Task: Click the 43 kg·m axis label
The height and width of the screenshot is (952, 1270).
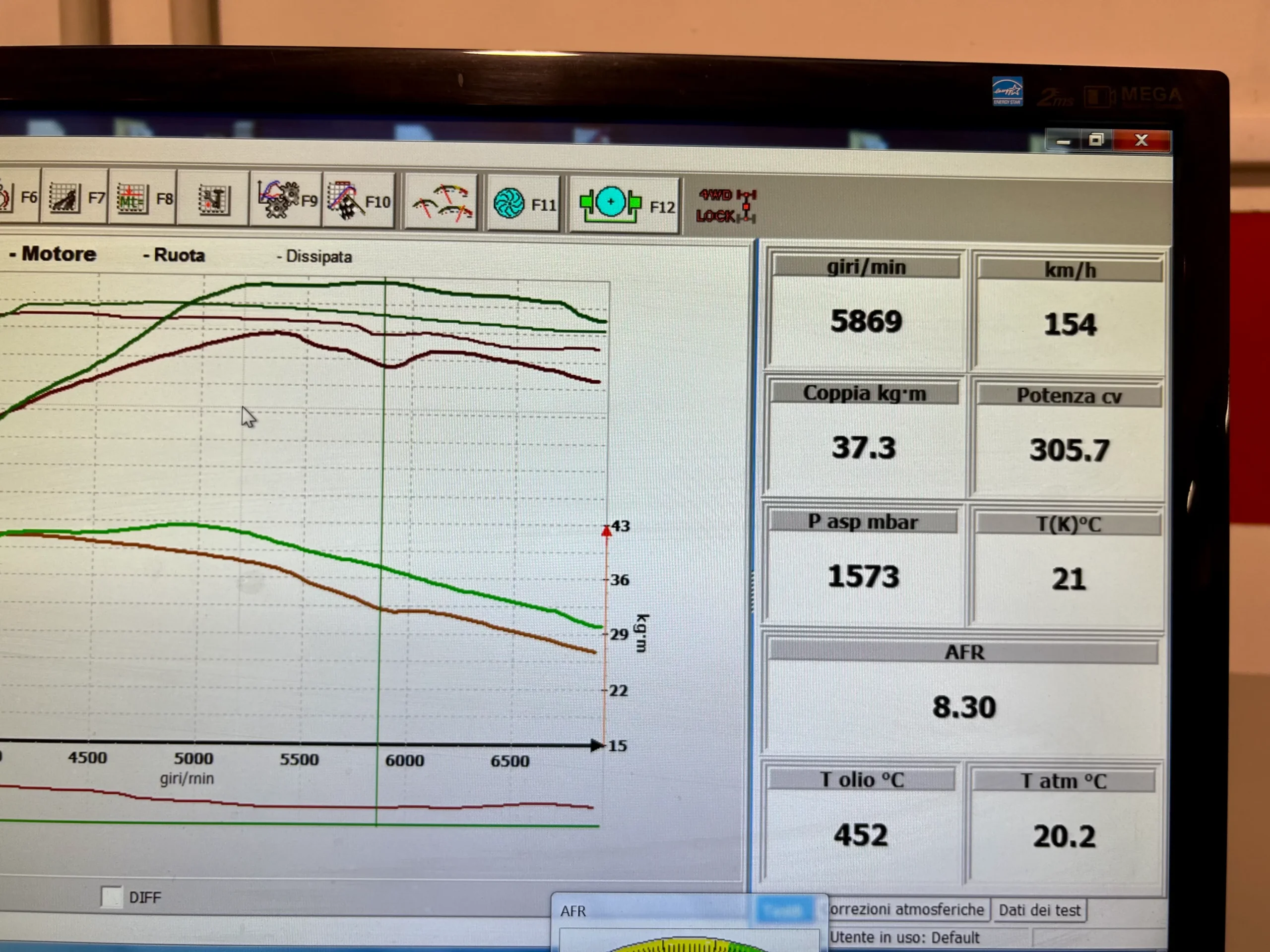Action: [x=620, y=526]
